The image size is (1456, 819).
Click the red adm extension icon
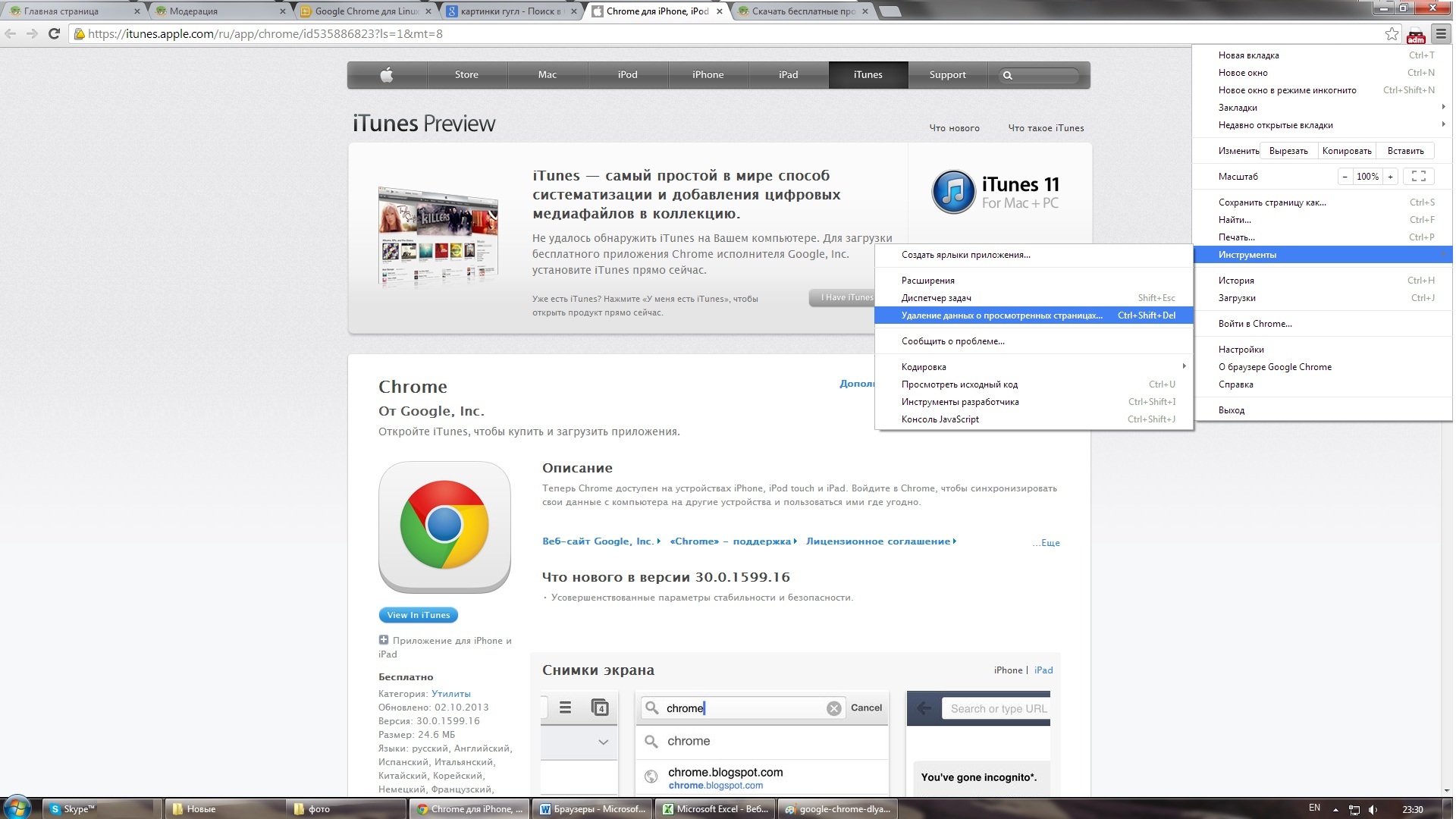pos(1415,35)
